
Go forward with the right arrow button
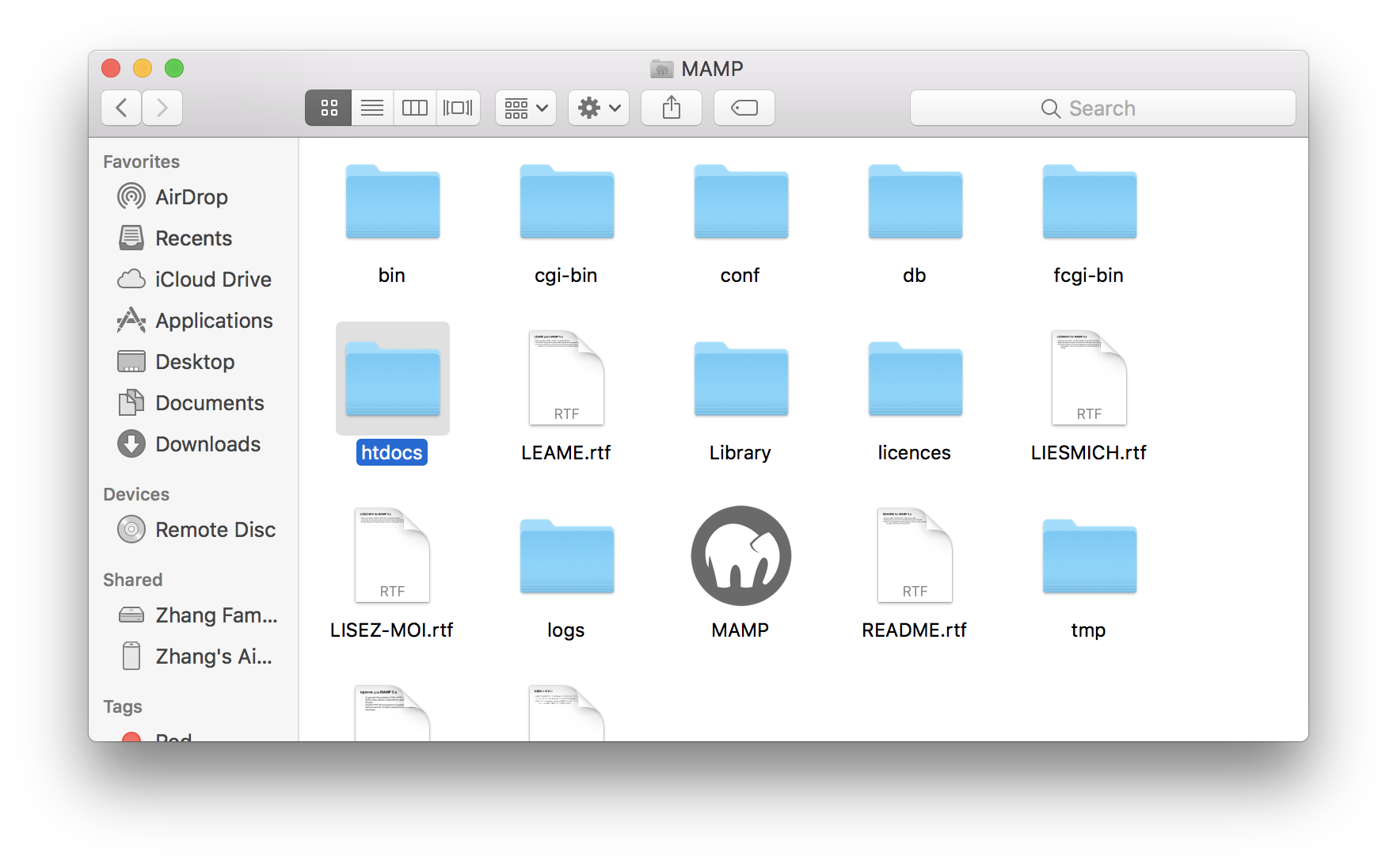point(162,108)
